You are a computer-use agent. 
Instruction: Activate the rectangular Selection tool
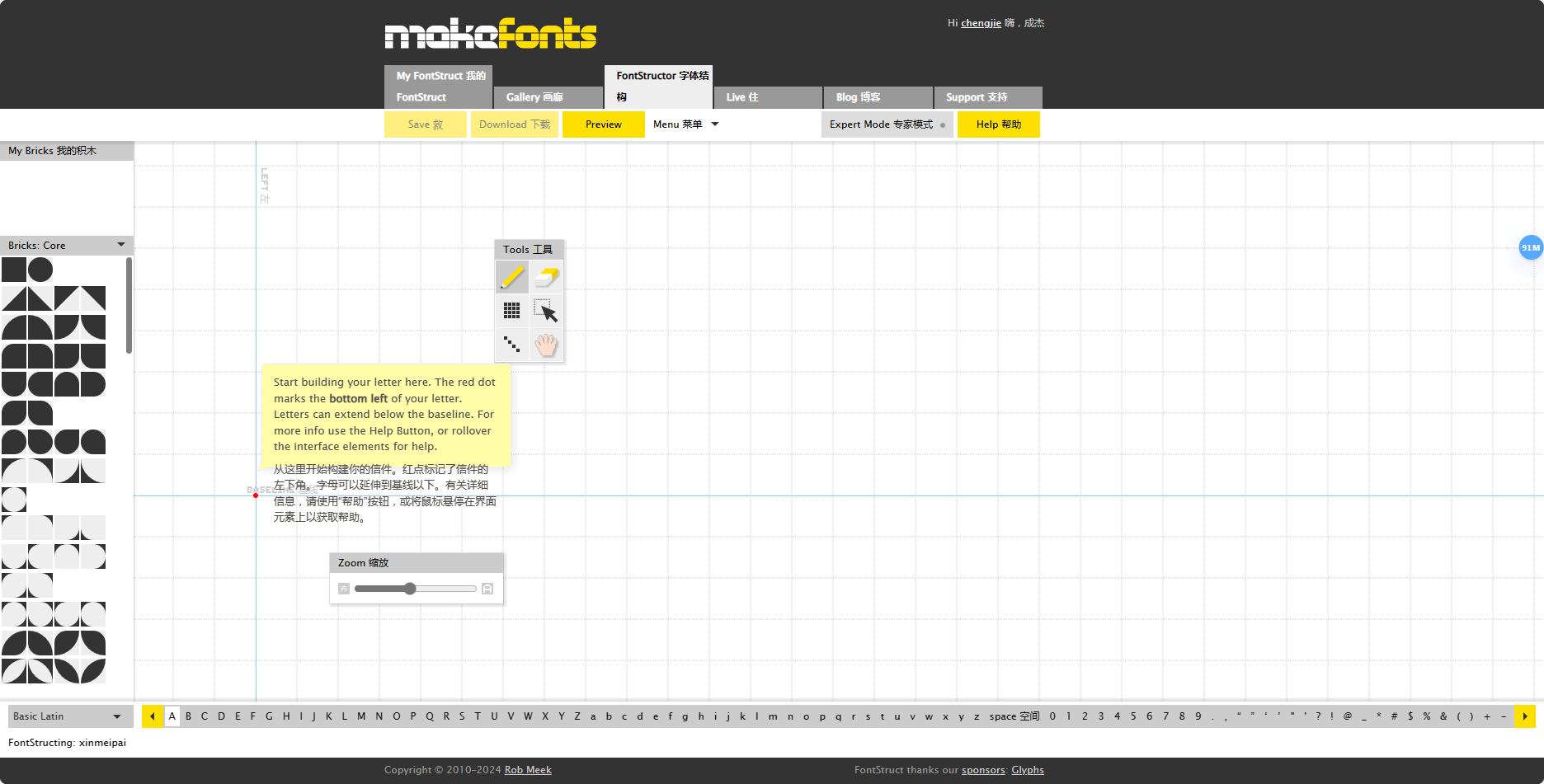coord(547,311)
